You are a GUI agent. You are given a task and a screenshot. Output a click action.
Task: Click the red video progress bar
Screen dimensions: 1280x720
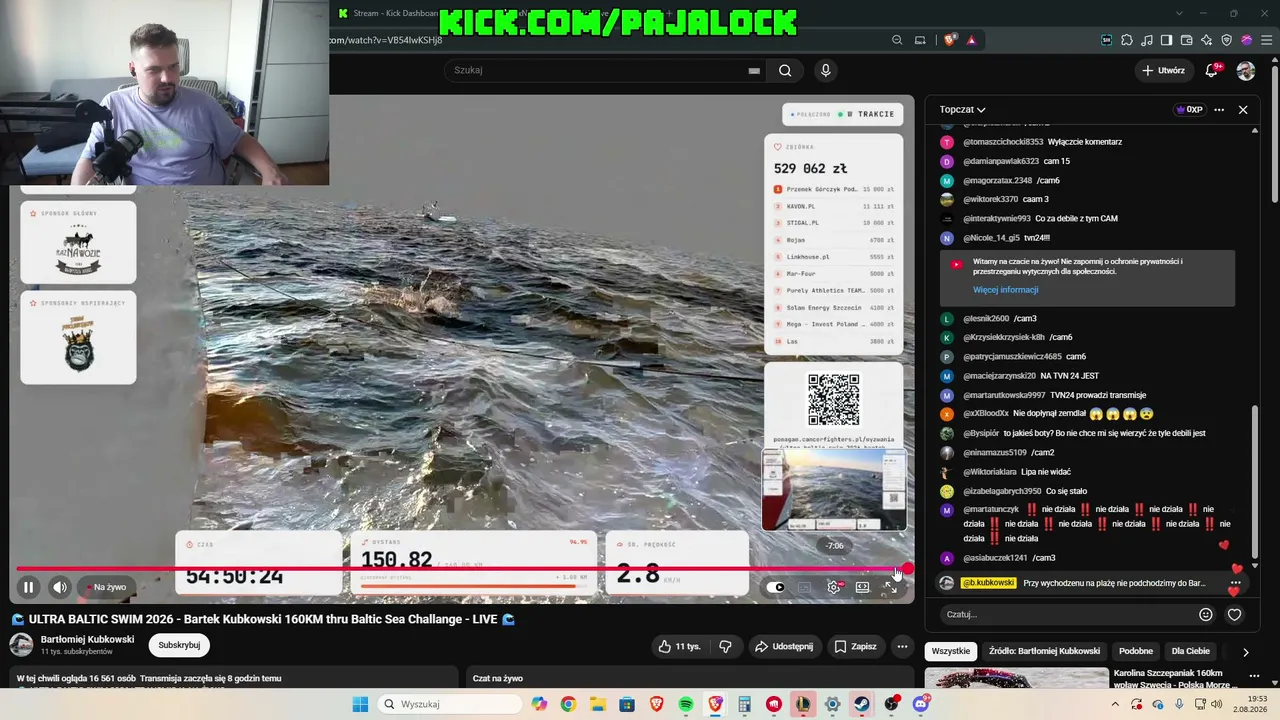tap(460, 570)
